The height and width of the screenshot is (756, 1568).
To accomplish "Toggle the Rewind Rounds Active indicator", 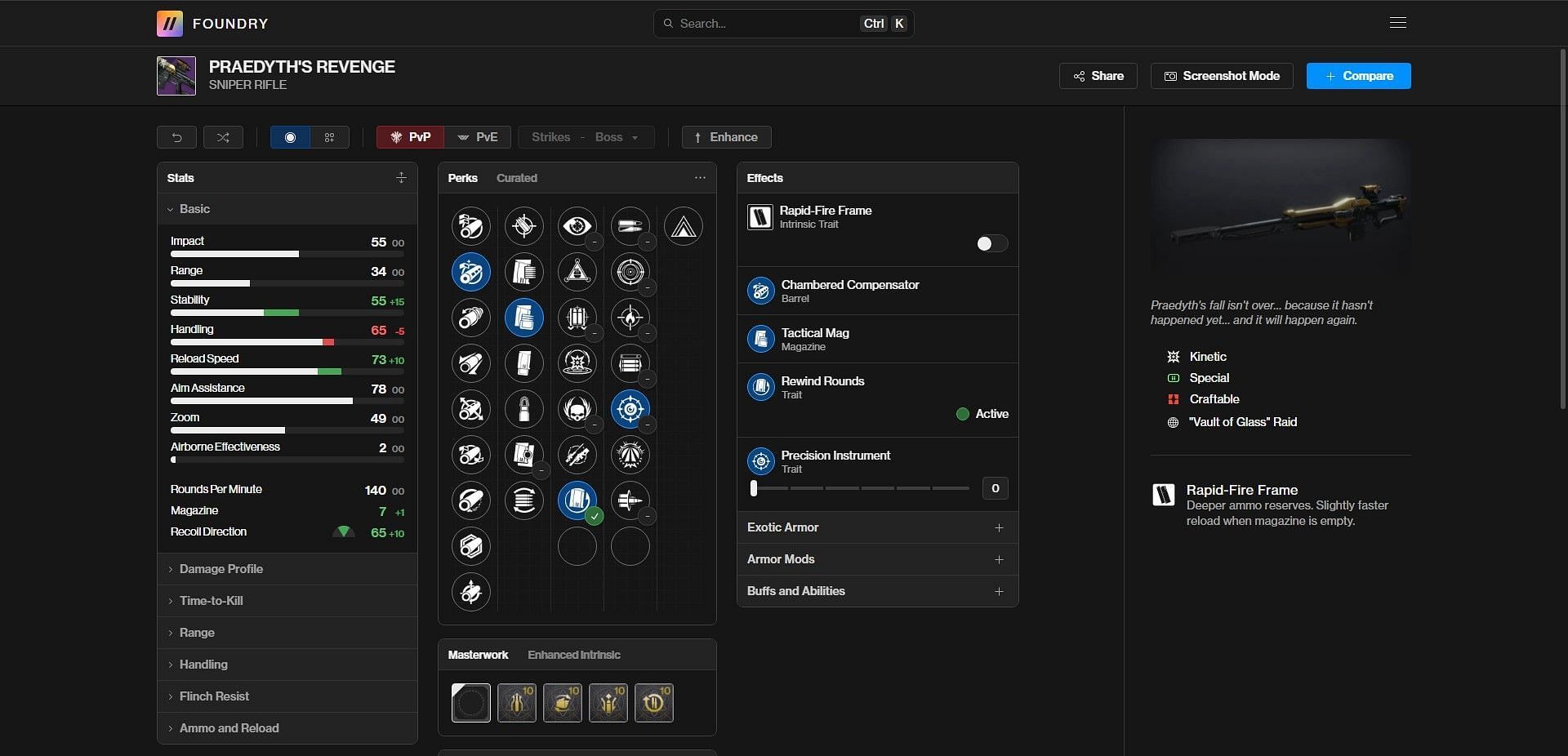I will pyautogui.click(x=982, y=414).
